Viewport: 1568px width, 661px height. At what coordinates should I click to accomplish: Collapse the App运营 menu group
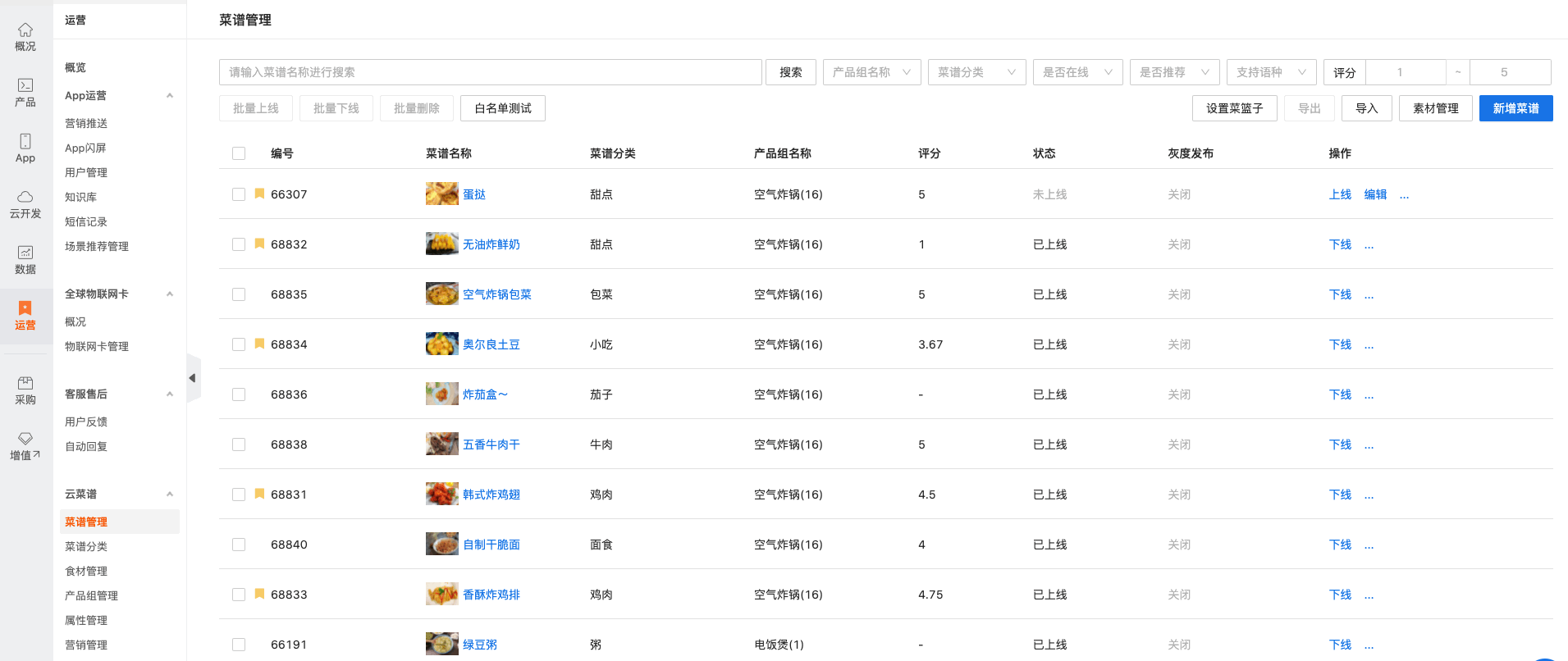[170, 96]
